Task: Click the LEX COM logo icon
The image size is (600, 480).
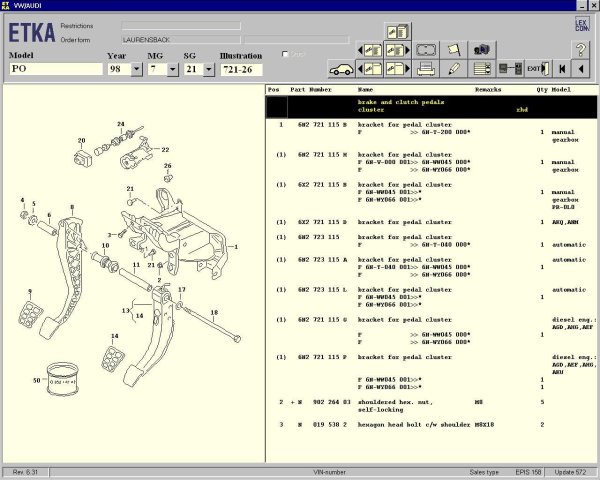Action: point(582,24)
